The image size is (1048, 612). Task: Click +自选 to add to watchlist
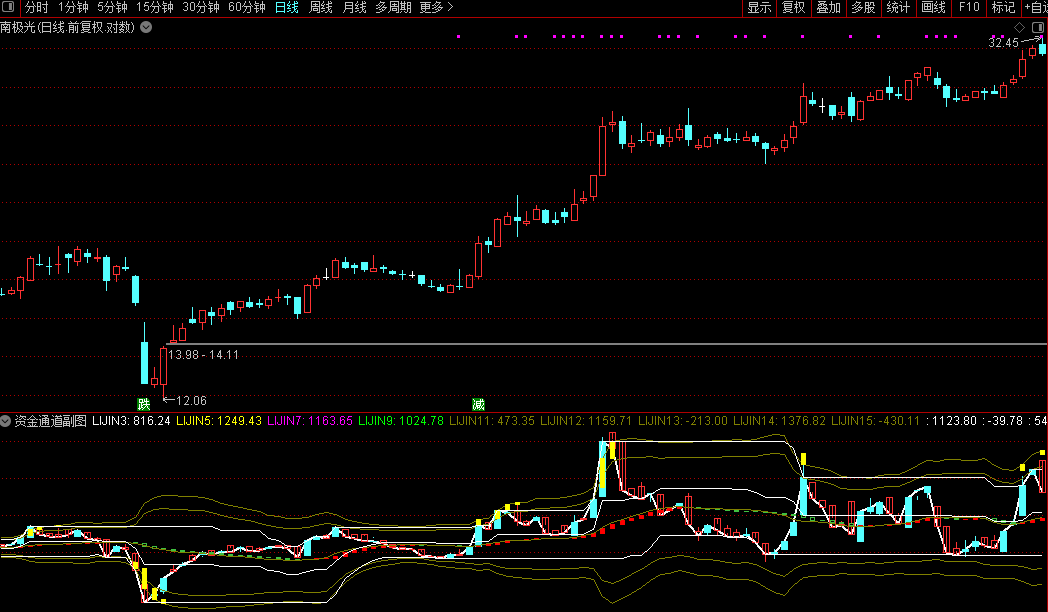pyautogui.click(x=1034, y=8)
